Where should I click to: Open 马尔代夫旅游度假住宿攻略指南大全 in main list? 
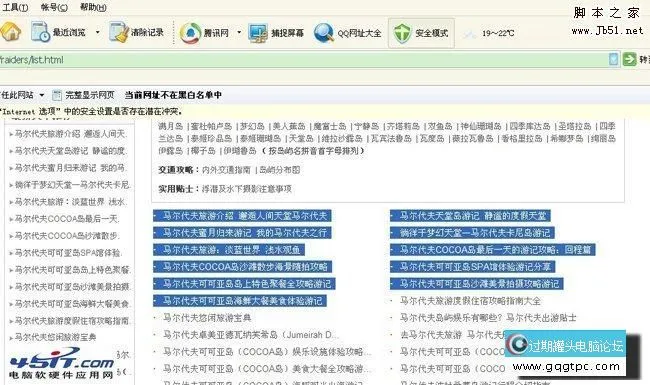[x=470, y=301]
